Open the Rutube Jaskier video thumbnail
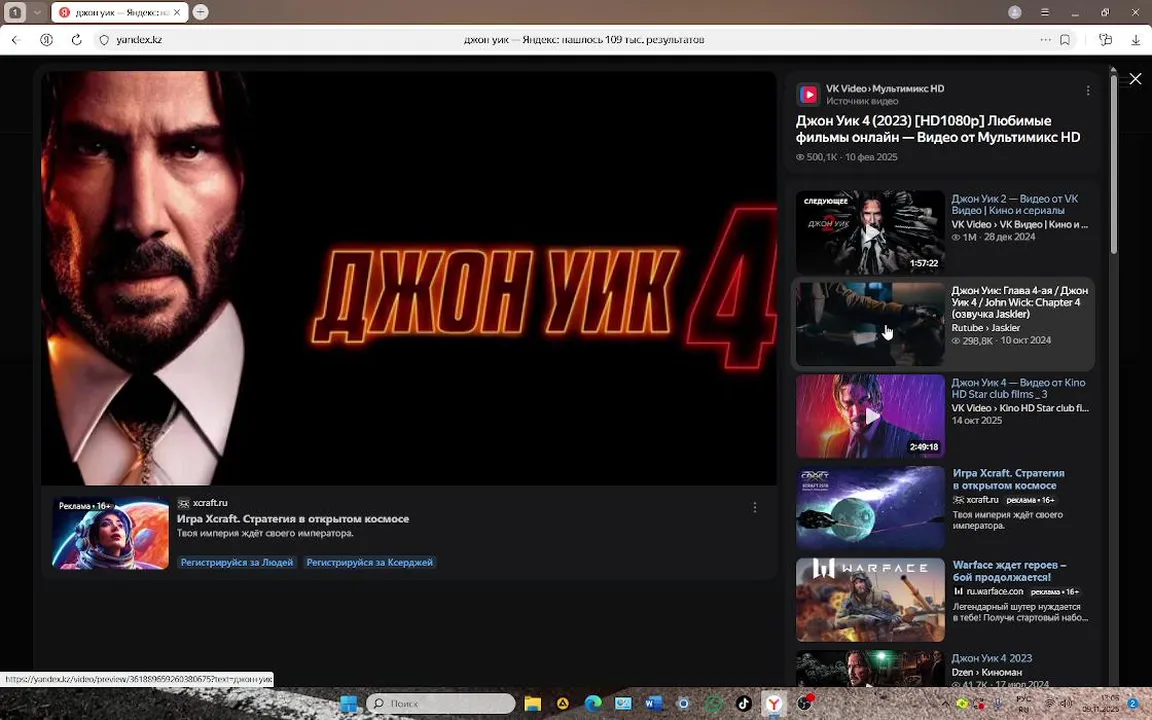Viewport: 1152px width, 720px height. (870, 324)
